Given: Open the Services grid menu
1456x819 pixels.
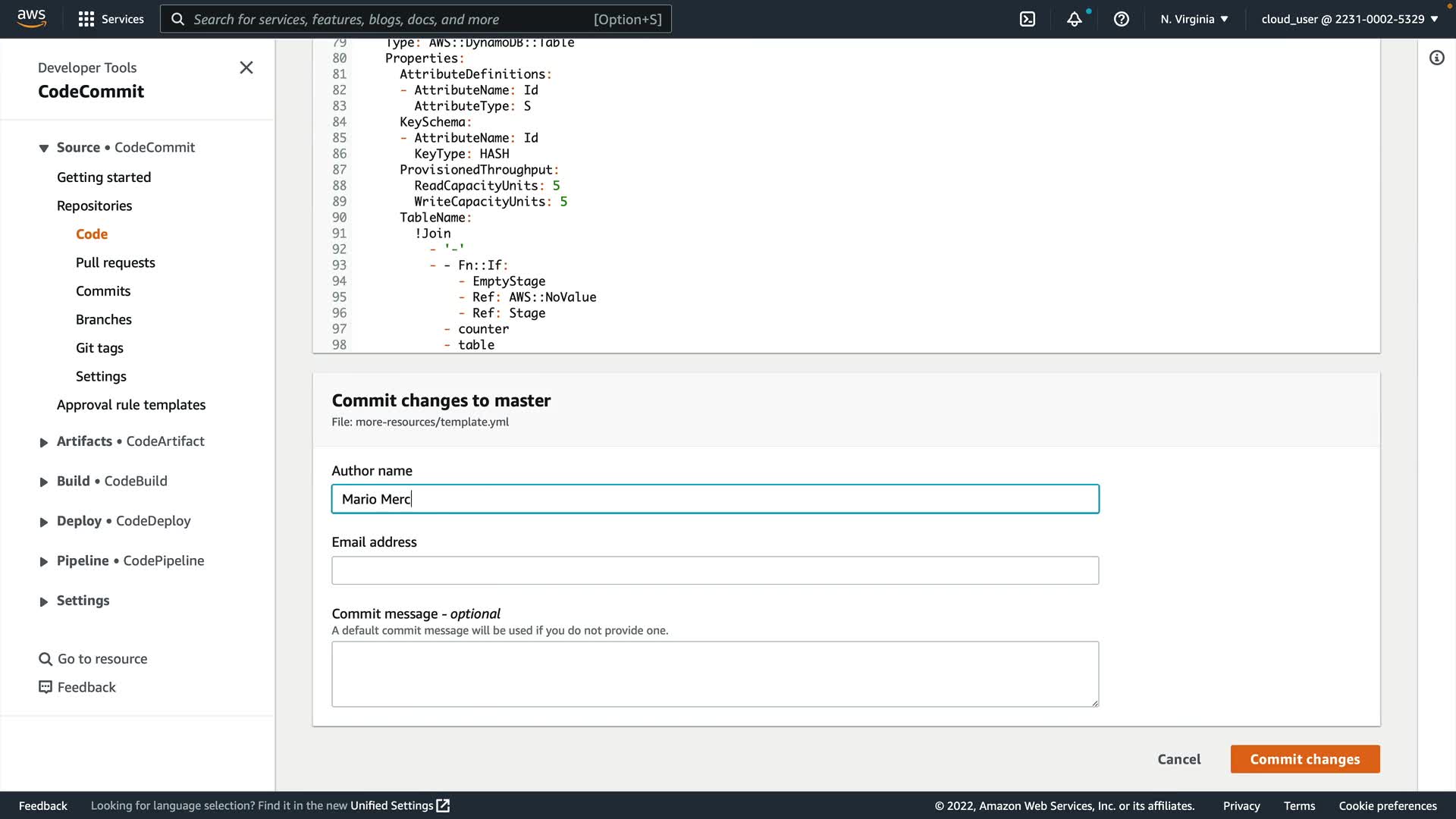Looking at the screenshot, I should tap(86, 19).
